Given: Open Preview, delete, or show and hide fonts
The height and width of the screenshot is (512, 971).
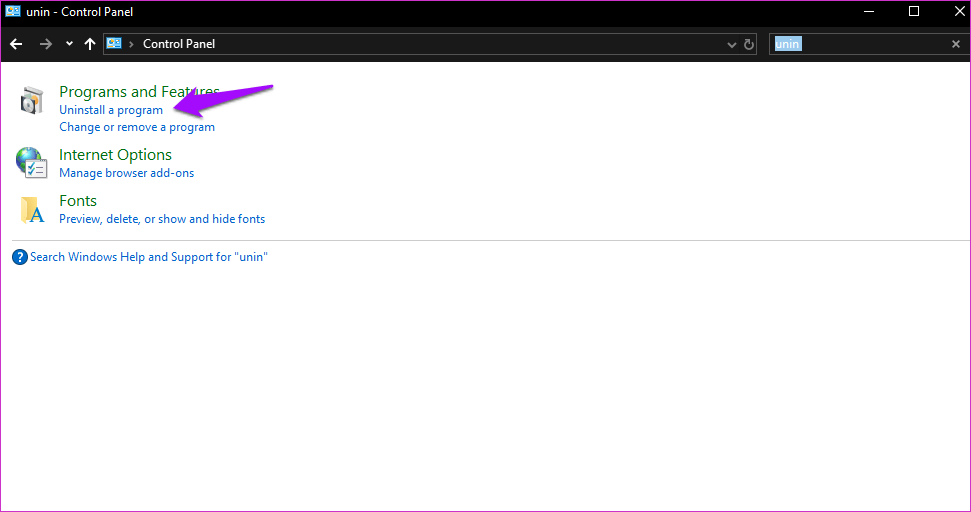Looking at the screenshot, I should tap(162, 219).
